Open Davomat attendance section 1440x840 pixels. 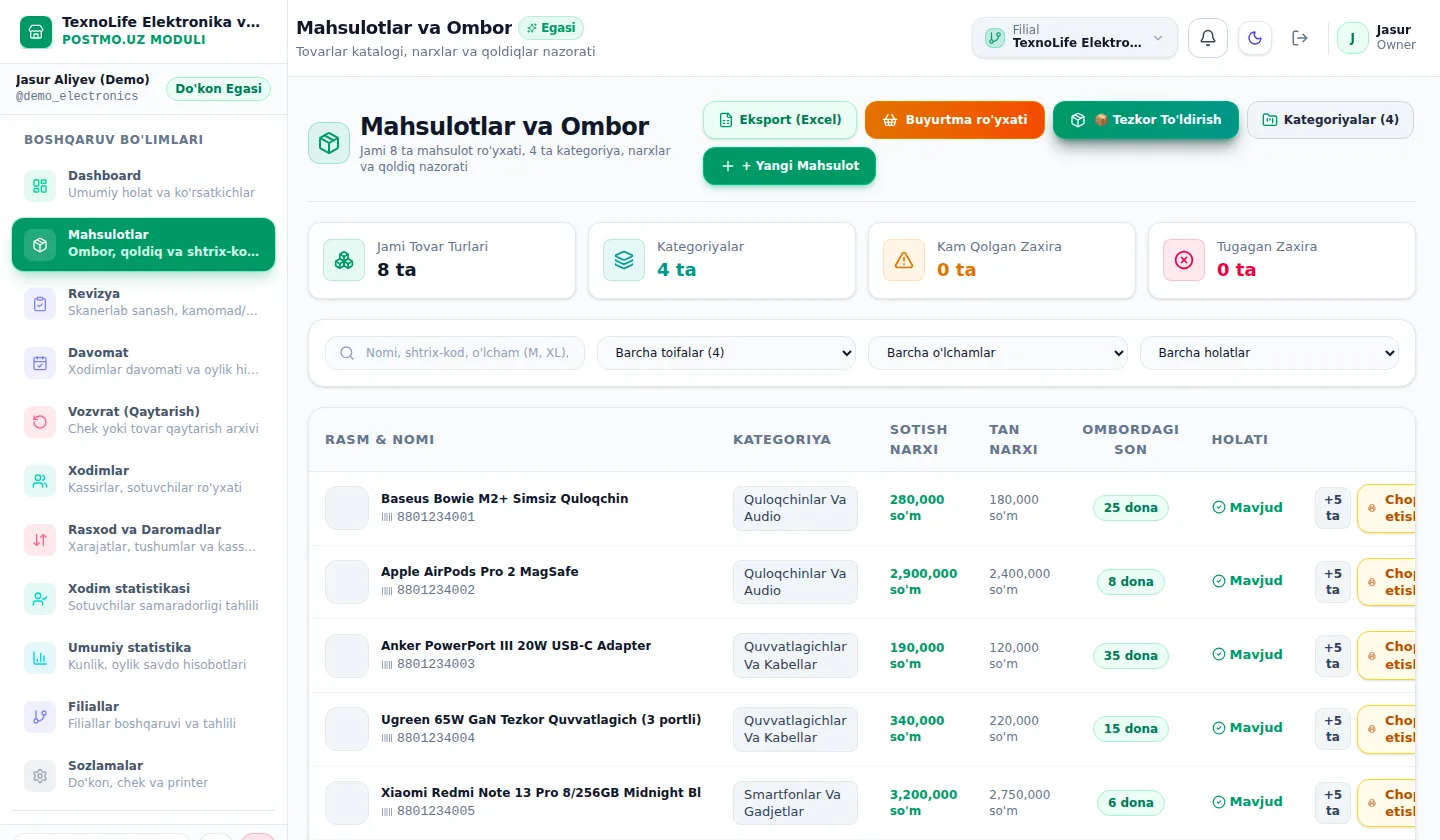click(x=143, y=362)
